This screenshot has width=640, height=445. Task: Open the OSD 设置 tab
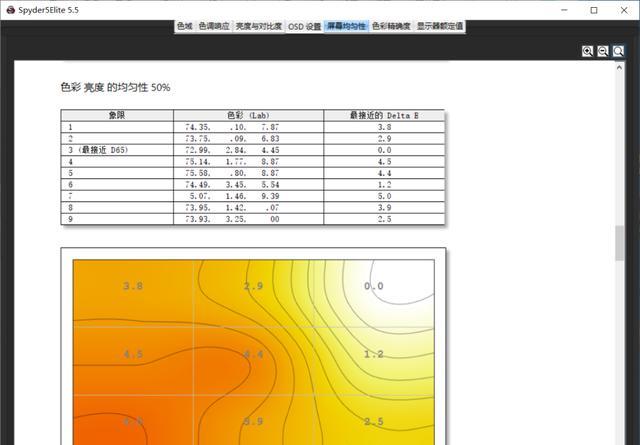tap(304, 26)
